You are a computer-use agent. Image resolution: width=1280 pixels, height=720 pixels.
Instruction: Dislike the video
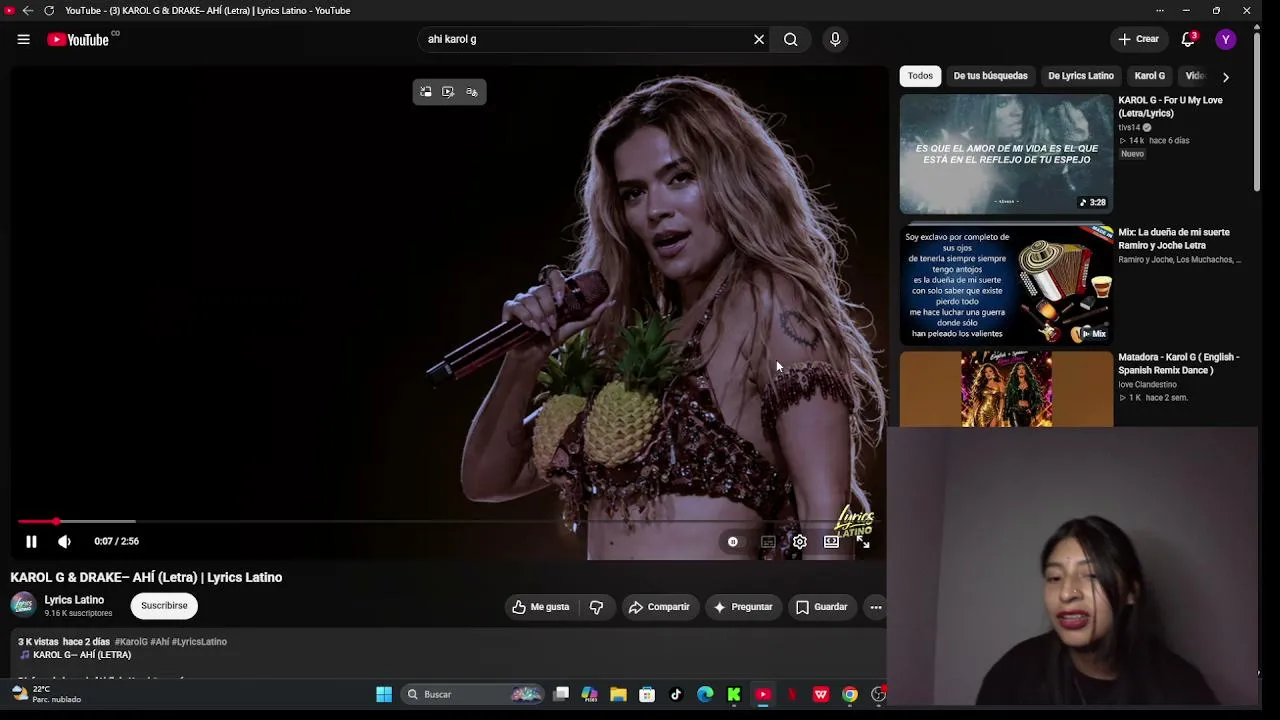coord(596,607)
